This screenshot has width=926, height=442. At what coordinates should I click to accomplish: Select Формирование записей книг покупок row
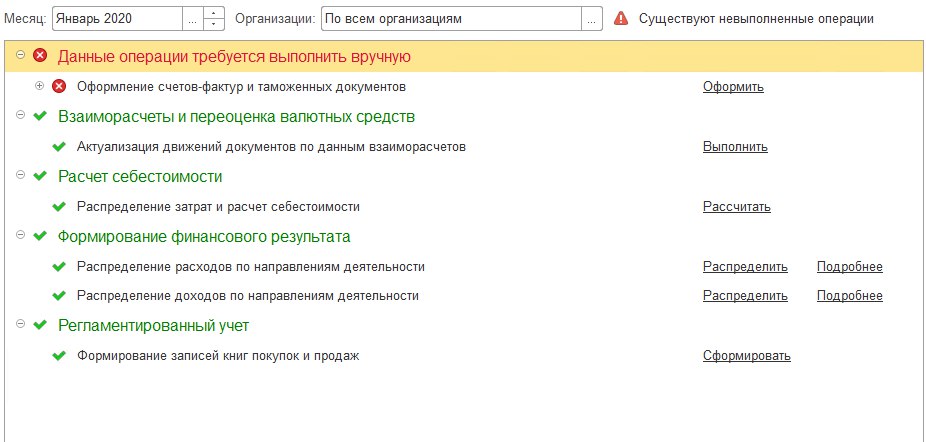point(218,356)
